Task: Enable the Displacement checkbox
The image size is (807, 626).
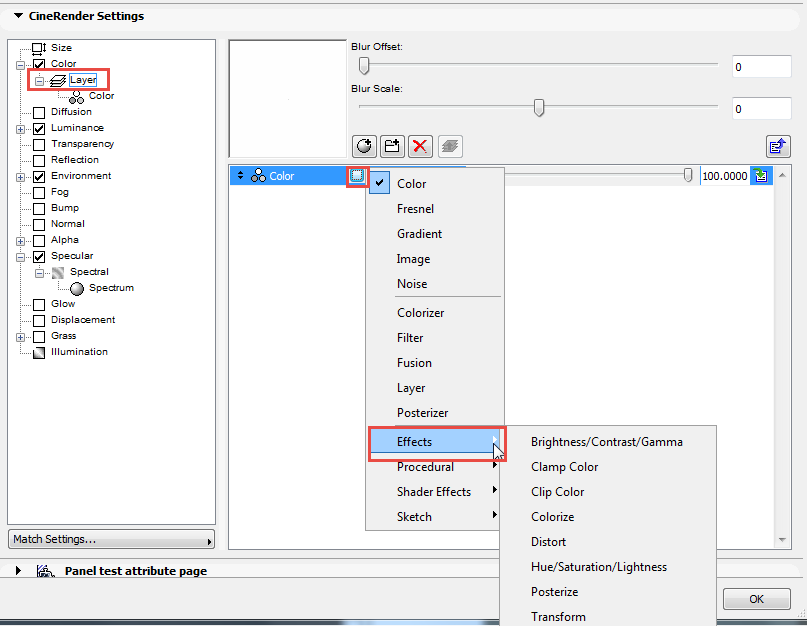Action: (x=39, y=321)
